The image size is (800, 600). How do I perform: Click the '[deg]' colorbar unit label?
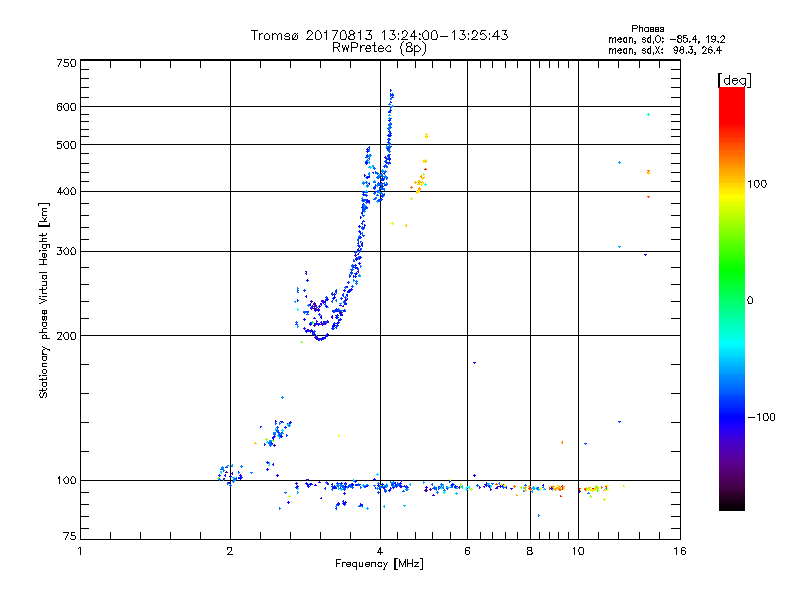pyautogui.click(x=734, y=80)
